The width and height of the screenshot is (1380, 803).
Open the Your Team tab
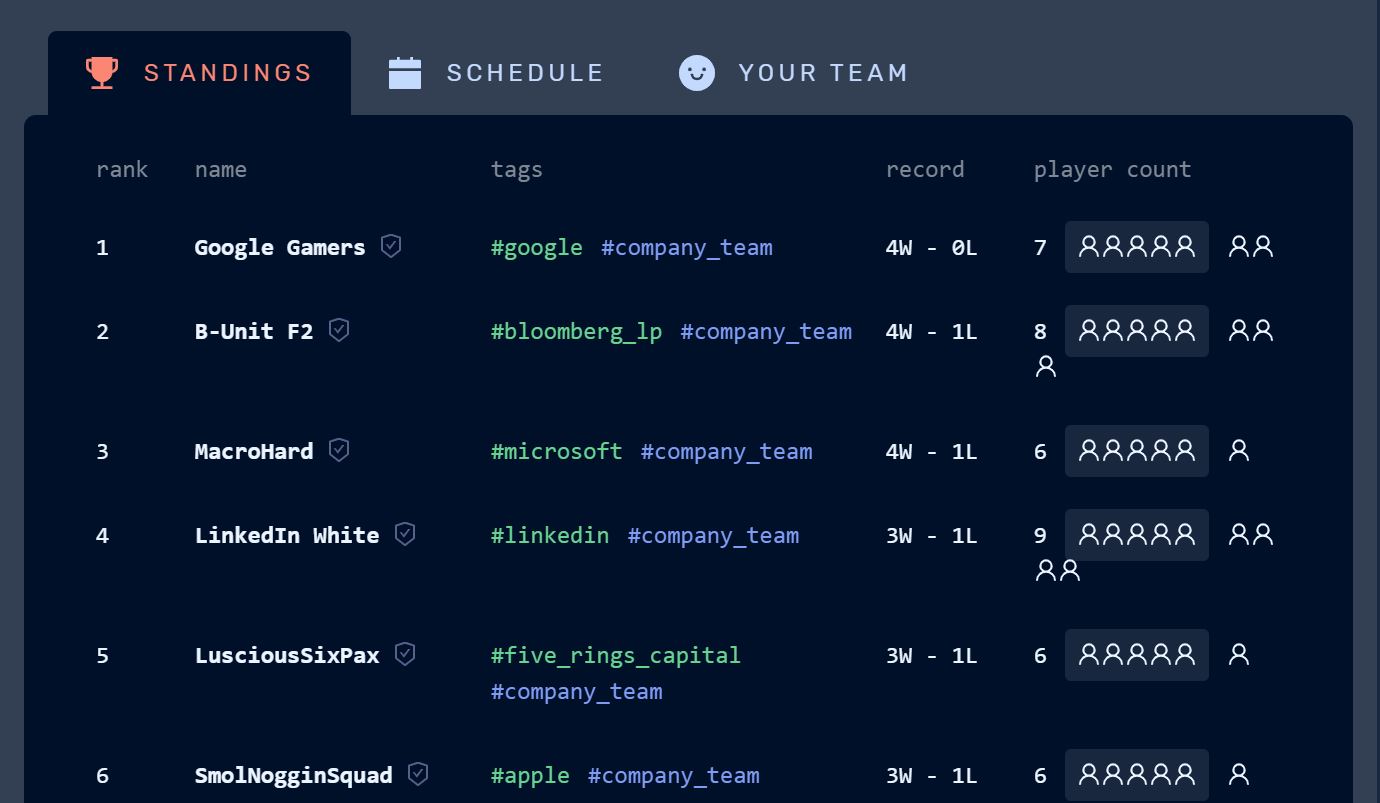point(794,73)
